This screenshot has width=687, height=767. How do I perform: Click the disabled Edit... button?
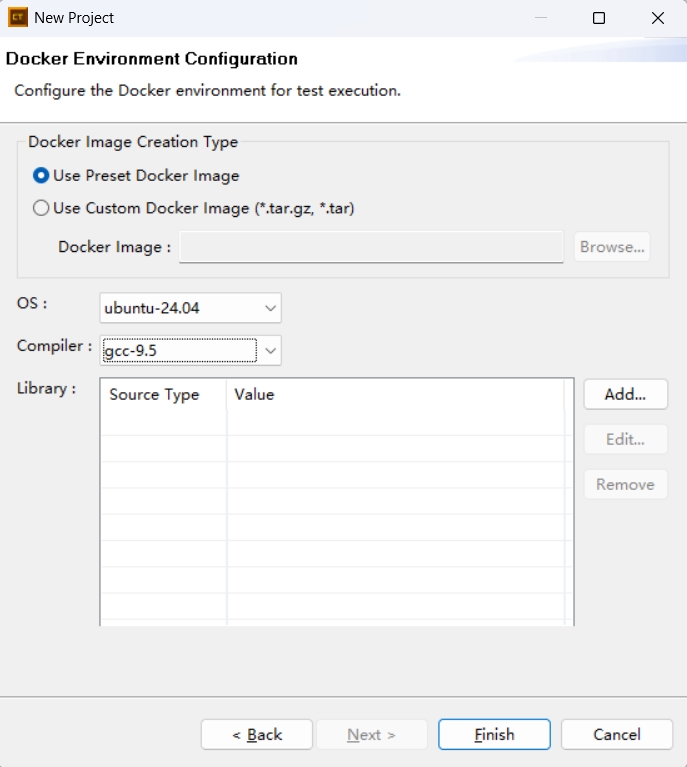click(x=625, y=439)
